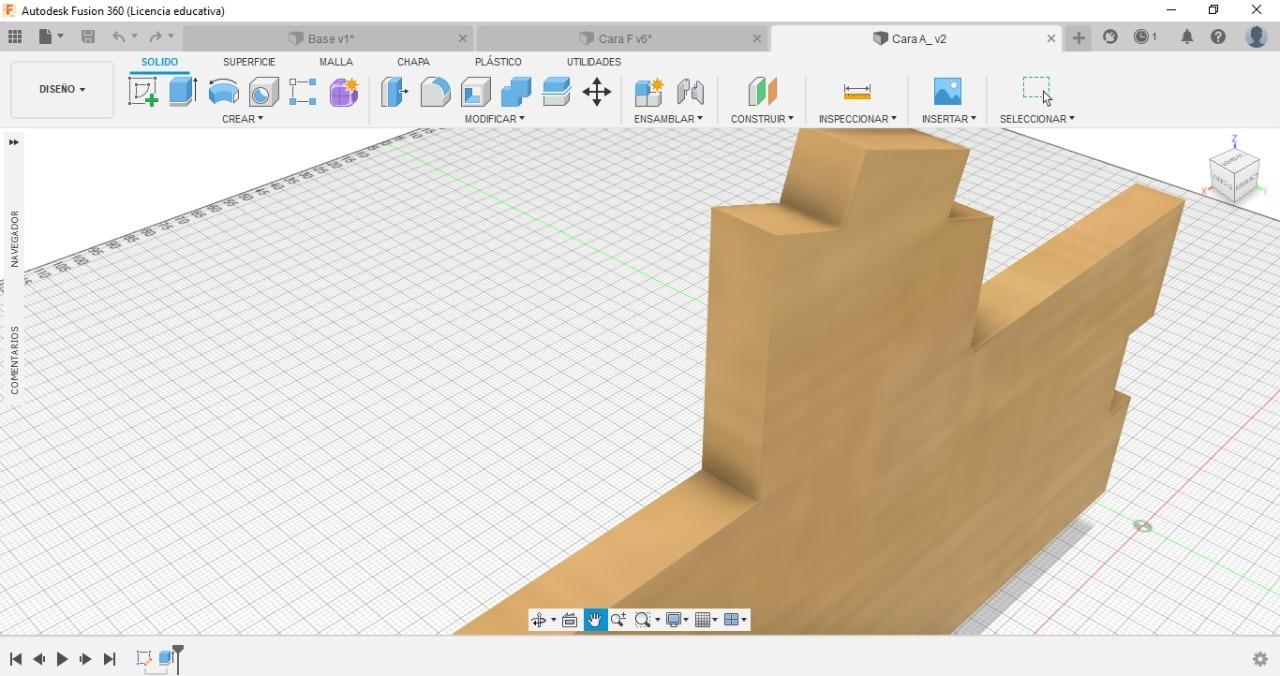
Task: Select the Joint tool
Action: pyautogui.click(x=690, y=92)
